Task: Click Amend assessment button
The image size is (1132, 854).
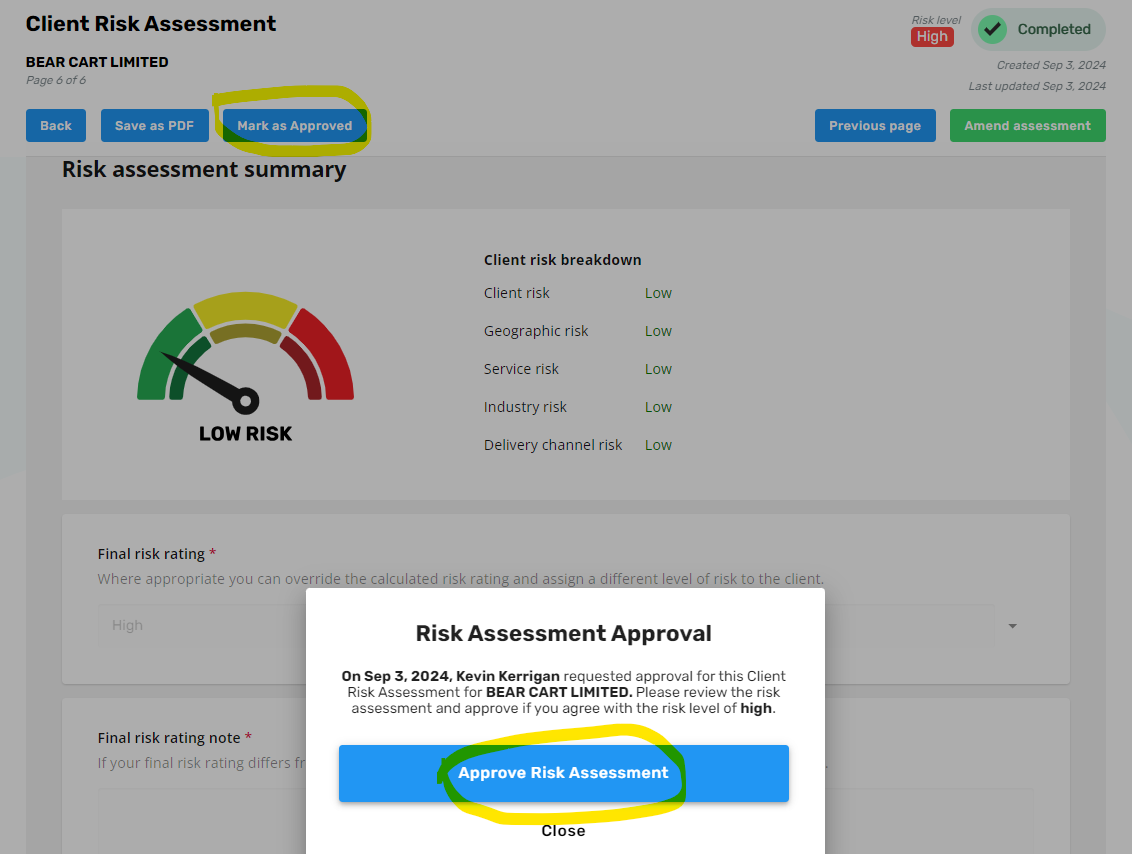Action: (1027, 126)
